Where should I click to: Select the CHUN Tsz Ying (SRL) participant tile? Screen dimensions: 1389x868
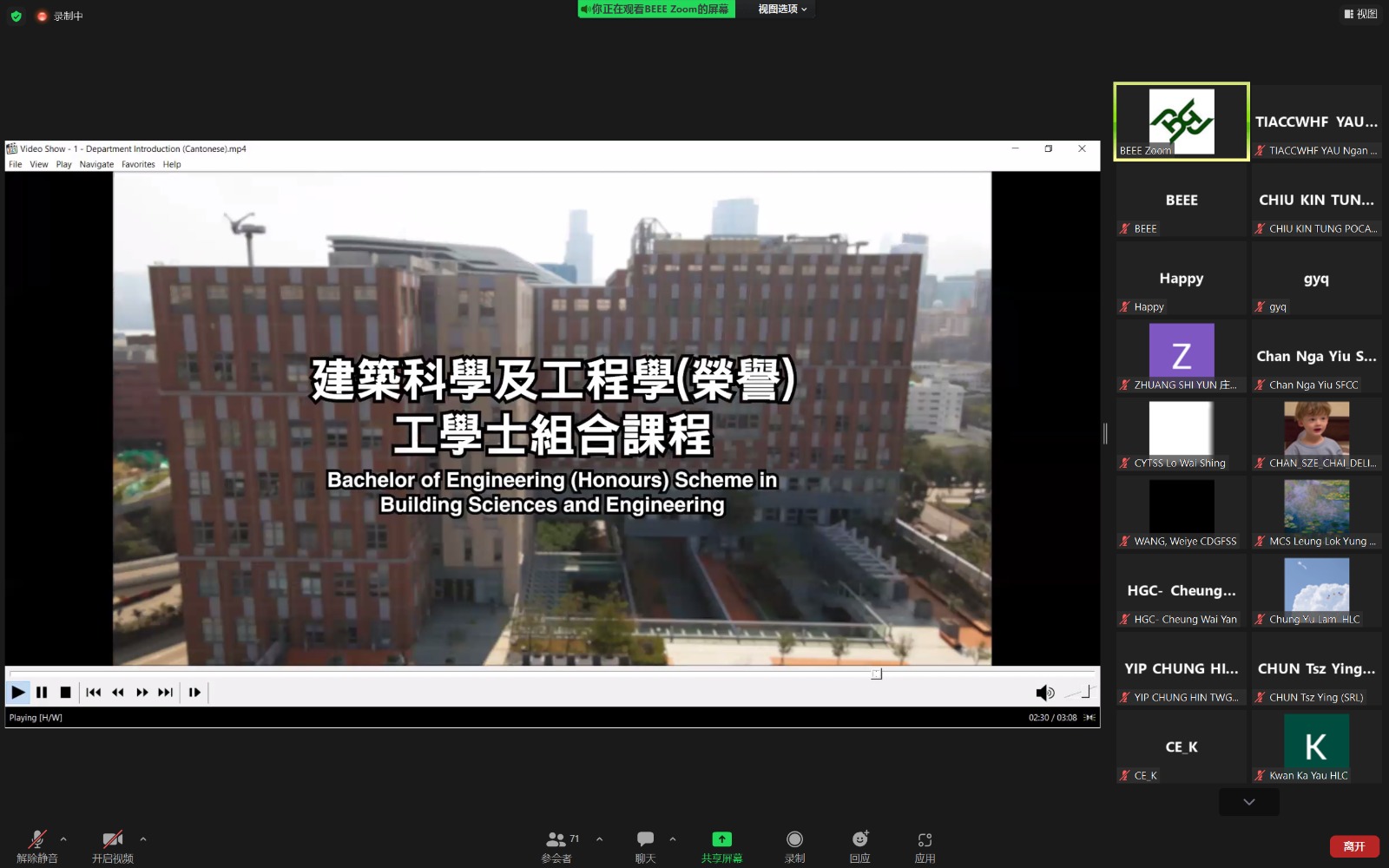[x=1316, y=668]
